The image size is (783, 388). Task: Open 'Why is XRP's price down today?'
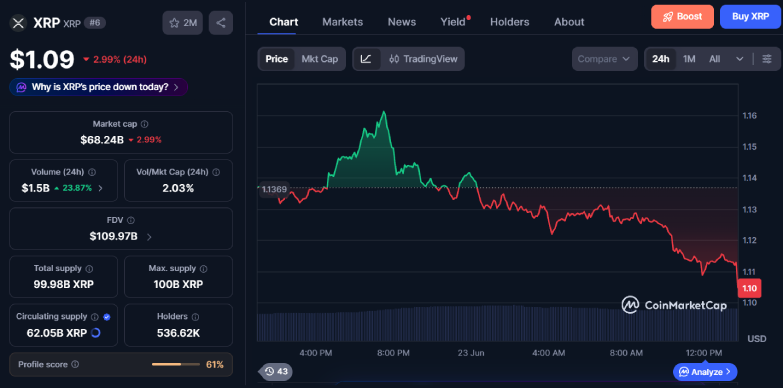(x=98, y=87)
